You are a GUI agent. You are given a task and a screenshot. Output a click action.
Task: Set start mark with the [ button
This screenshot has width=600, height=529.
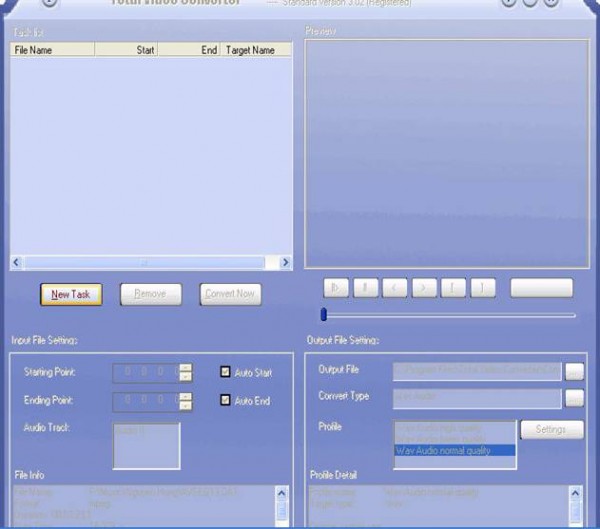(x=453, y=288)
